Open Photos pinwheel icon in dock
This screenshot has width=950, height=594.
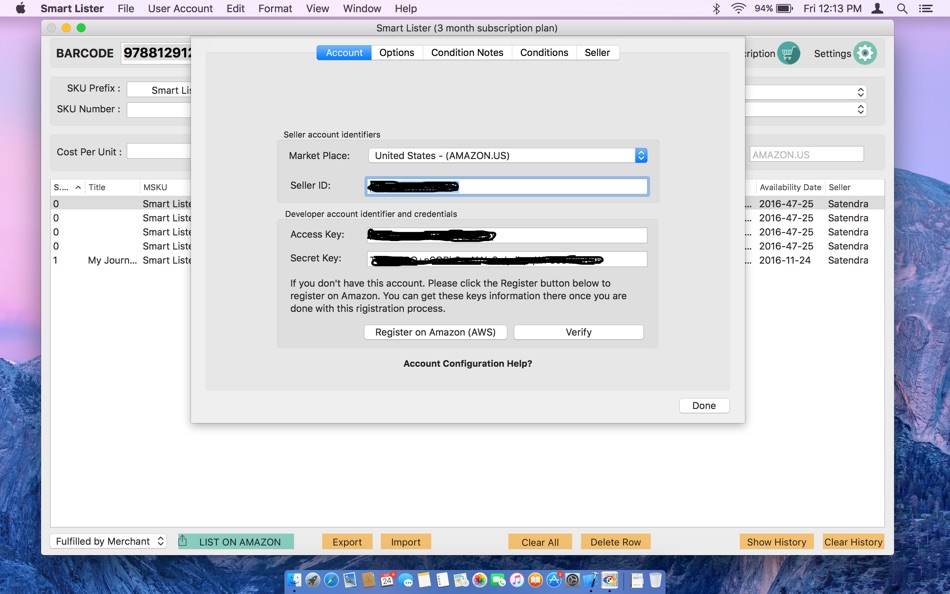[480, 580]
